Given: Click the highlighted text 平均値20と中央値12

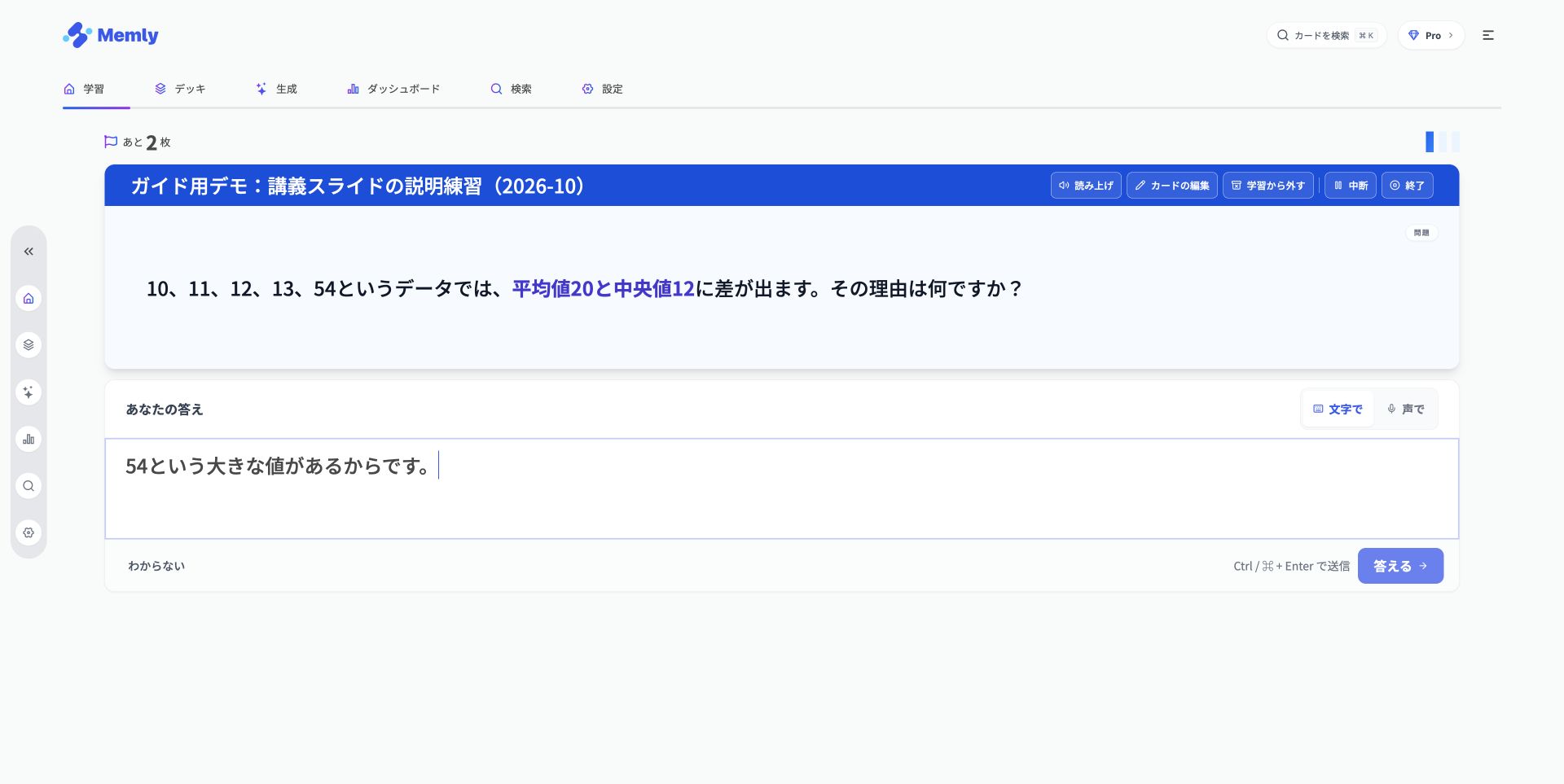Looking at the screenshot, I should point(603,289).
